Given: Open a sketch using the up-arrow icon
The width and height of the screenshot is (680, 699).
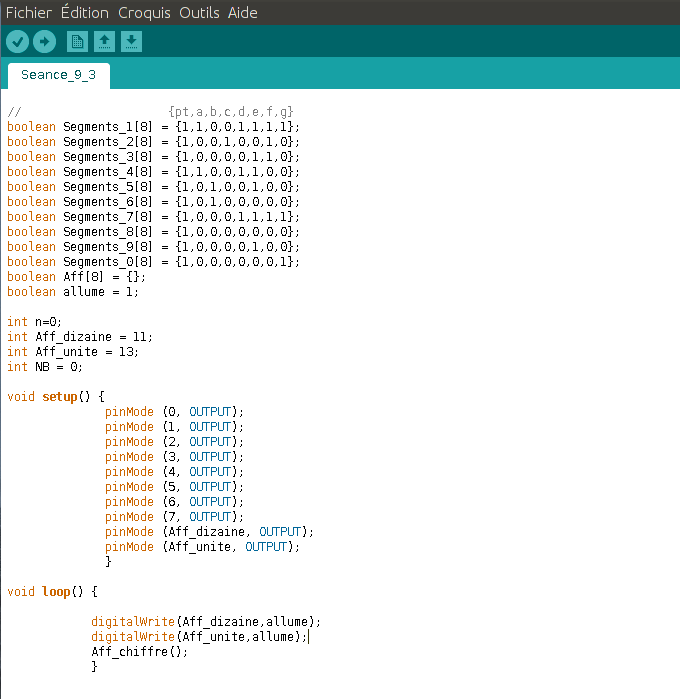Looking at the screenshot, I should pos(104,41).
